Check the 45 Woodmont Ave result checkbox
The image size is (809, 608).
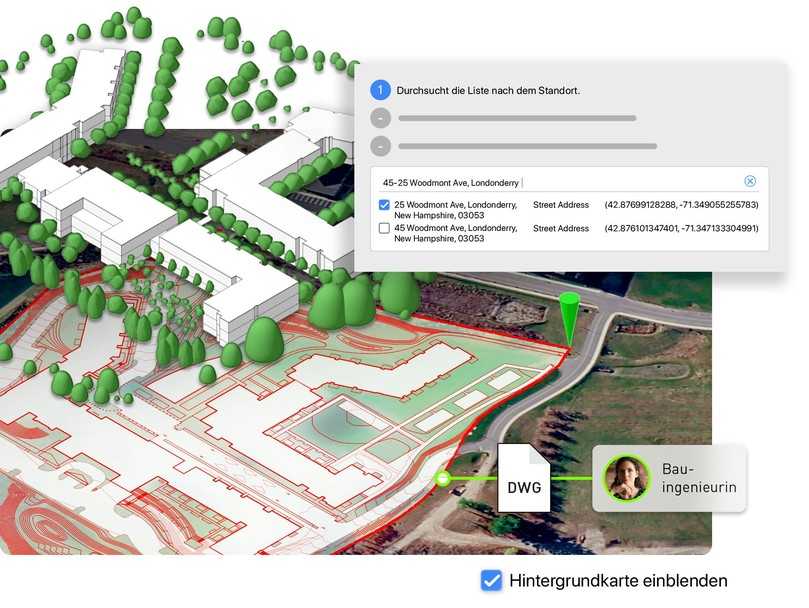point(384,228)
